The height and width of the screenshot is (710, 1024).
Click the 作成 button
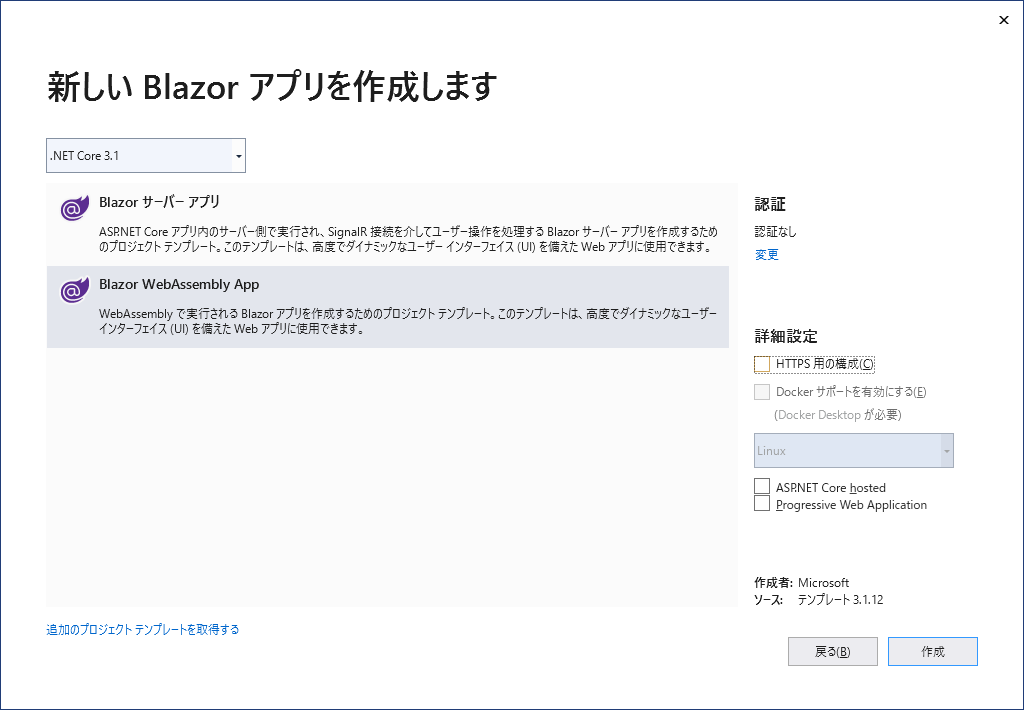[933, 651]
